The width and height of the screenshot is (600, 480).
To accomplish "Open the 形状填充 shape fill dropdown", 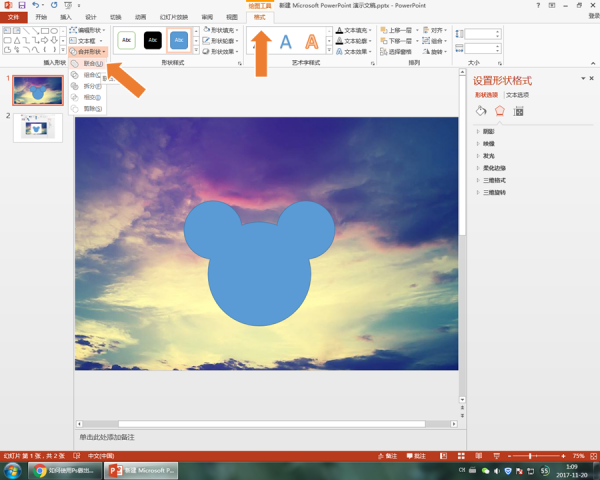I will pos(221,30).
